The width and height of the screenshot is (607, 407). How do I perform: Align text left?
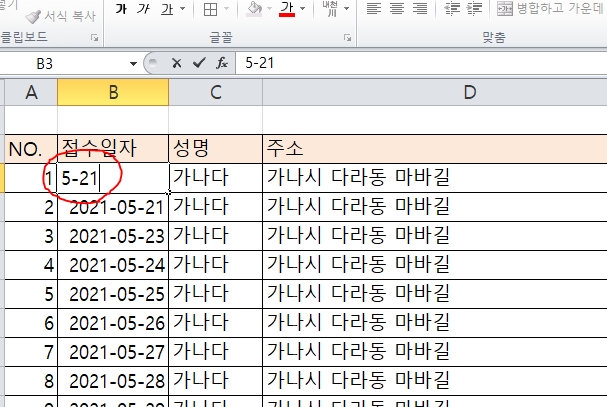coord(374,9)
